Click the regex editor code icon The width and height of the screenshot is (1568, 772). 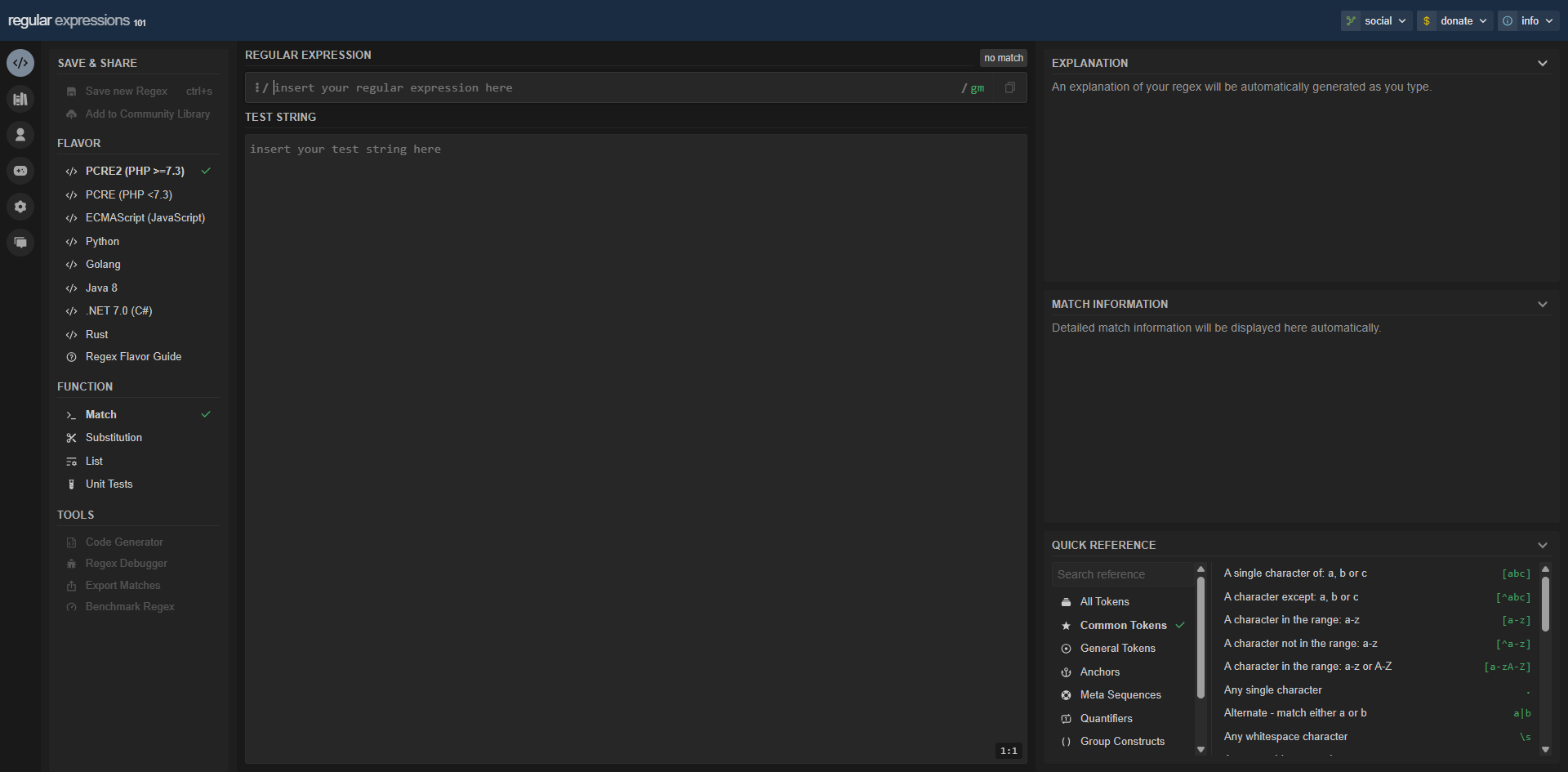20,63
